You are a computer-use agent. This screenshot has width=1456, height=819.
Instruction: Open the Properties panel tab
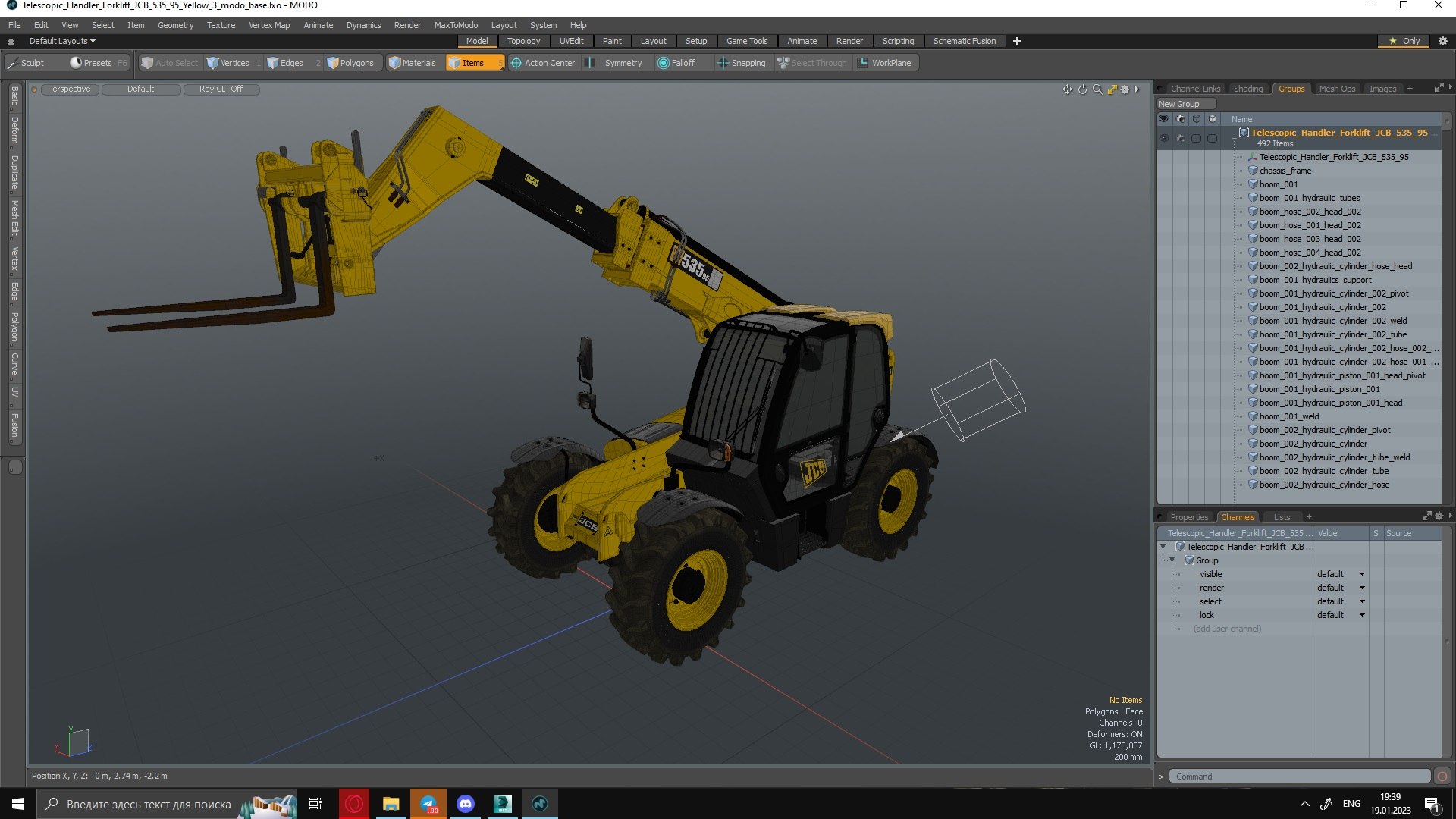[x=1189, y=517]
